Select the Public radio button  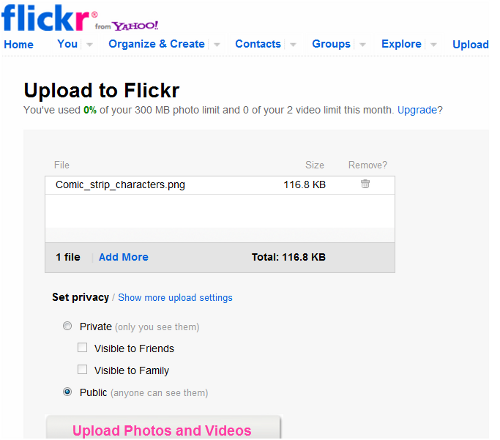67,392
